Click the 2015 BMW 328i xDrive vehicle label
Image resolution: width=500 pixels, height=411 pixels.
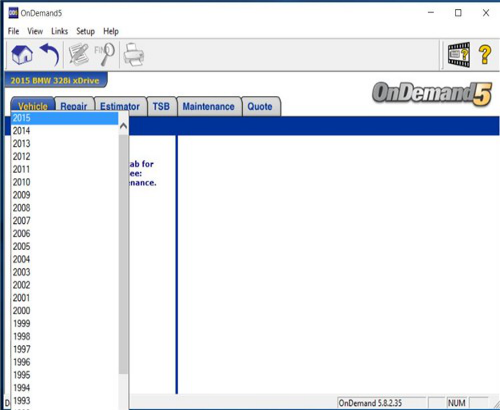[55, 80]
